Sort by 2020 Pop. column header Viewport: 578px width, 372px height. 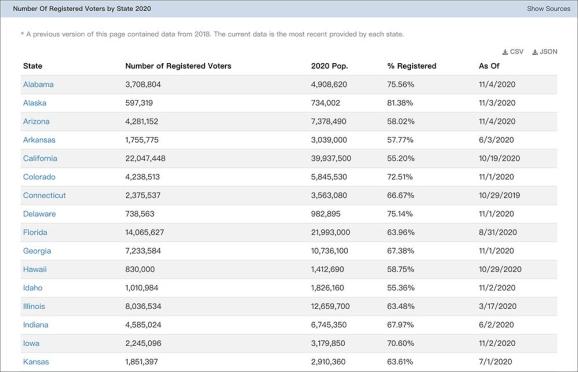pyautogui.click(x=330, y=66)
